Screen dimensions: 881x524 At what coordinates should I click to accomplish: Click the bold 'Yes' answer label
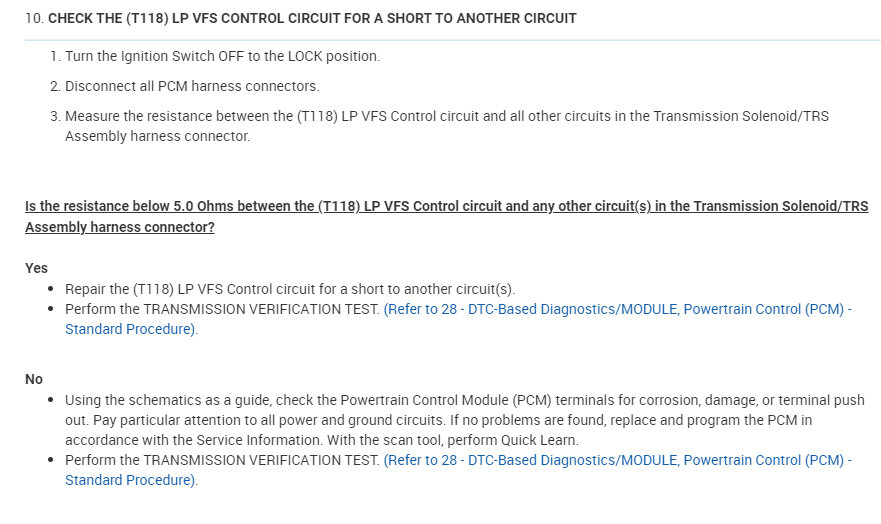pyautogui.click(x=36, y=268)
